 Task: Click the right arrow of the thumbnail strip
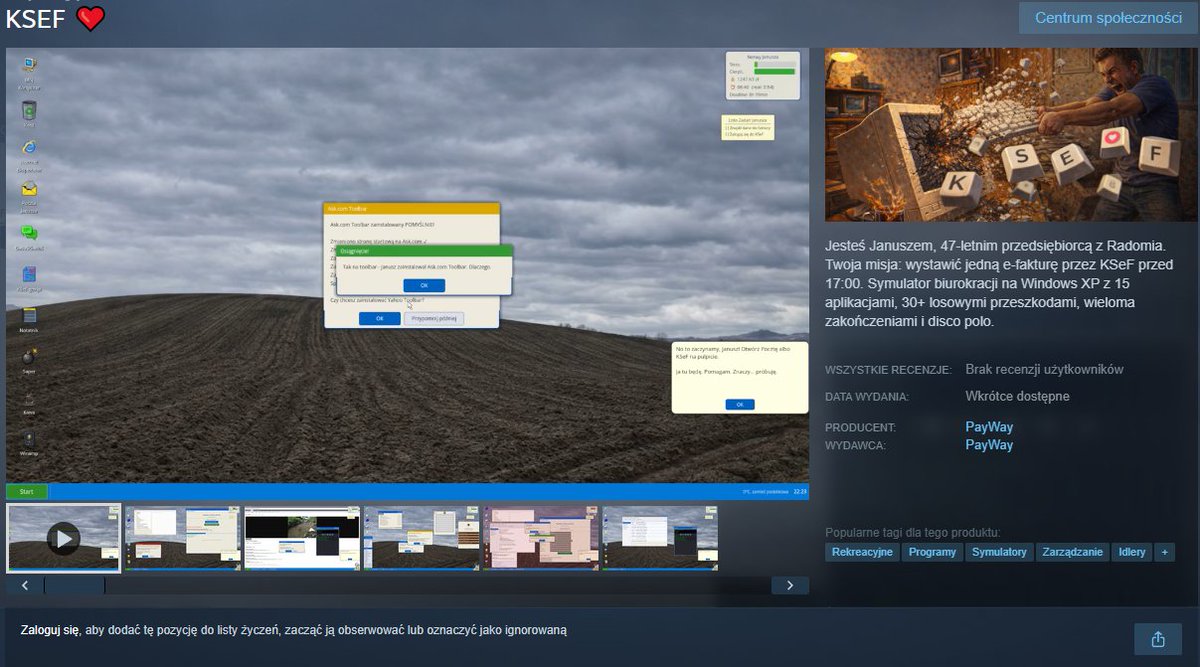pyautogui.click(x=790, y=585)
